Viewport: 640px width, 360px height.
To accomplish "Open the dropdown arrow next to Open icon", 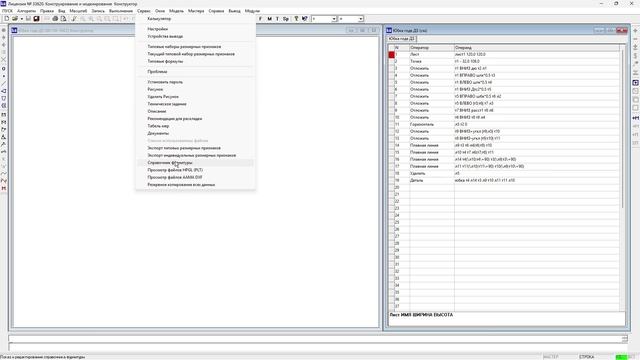I will (21, 19).
